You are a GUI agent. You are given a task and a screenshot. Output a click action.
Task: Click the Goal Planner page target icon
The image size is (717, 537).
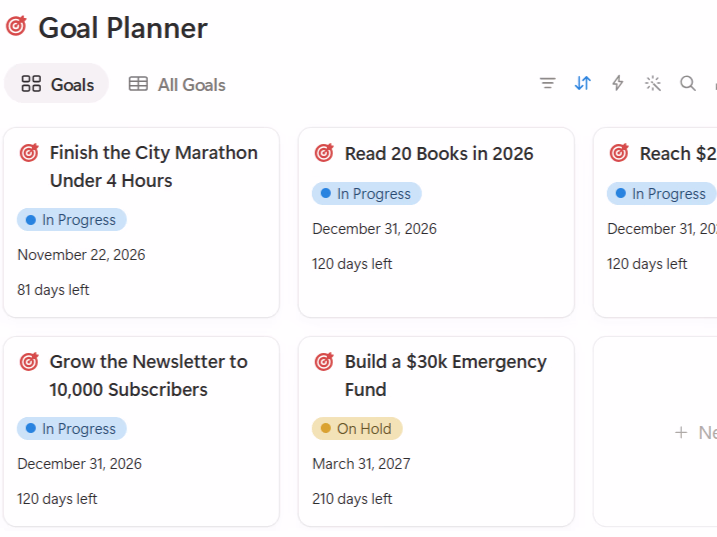coord(16,26)
